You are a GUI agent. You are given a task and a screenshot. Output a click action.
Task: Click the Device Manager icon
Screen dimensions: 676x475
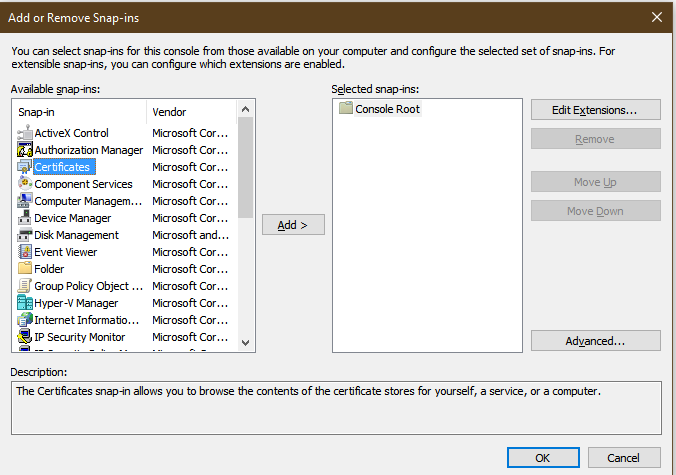pos(25,218)
